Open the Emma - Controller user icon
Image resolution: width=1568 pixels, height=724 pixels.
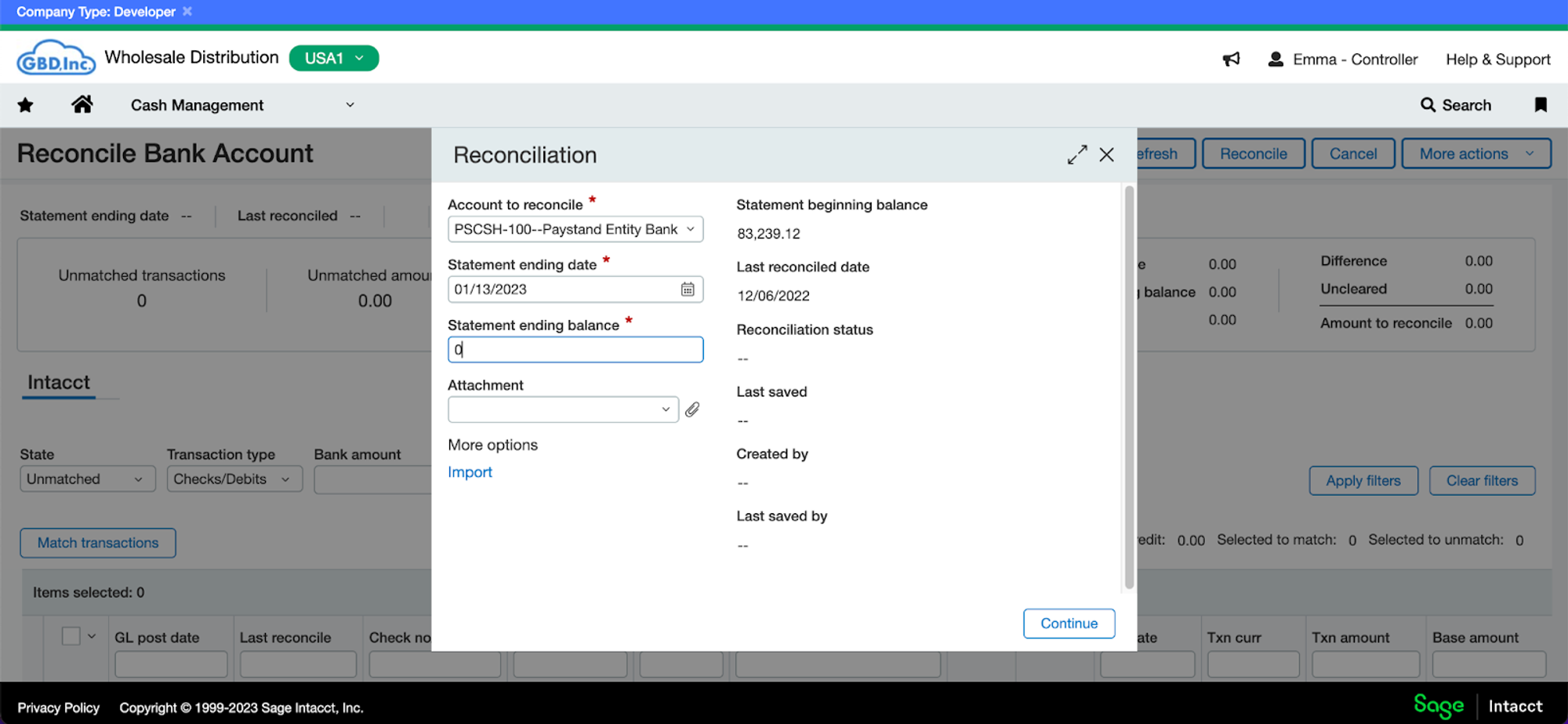(x=1276, y=58)
